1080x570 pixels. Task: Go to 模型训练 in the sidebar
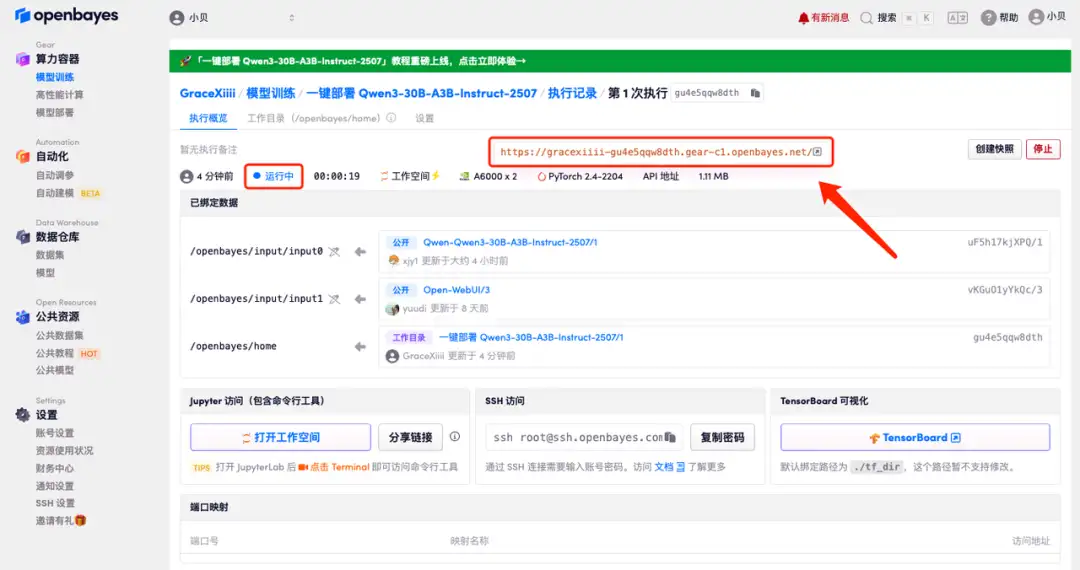[x=55, y=77]
